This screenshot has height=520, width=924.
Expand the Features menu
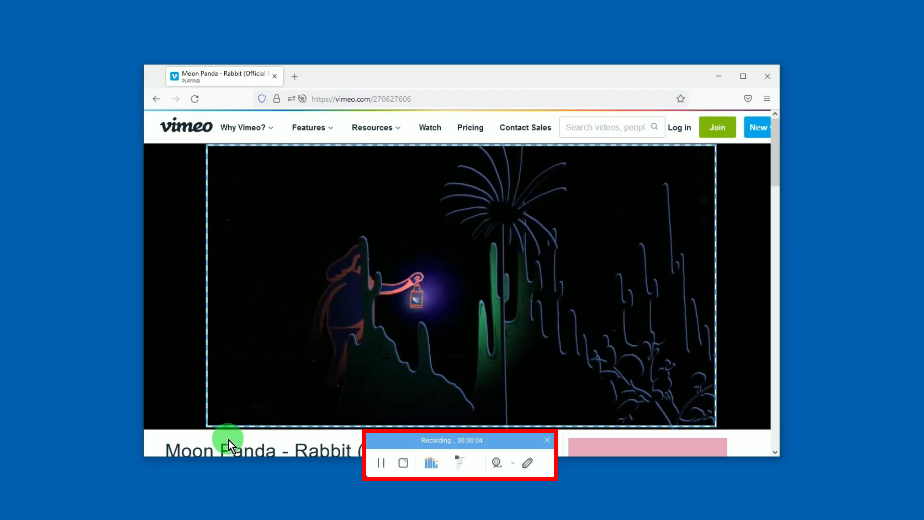(x=312, y=127)
